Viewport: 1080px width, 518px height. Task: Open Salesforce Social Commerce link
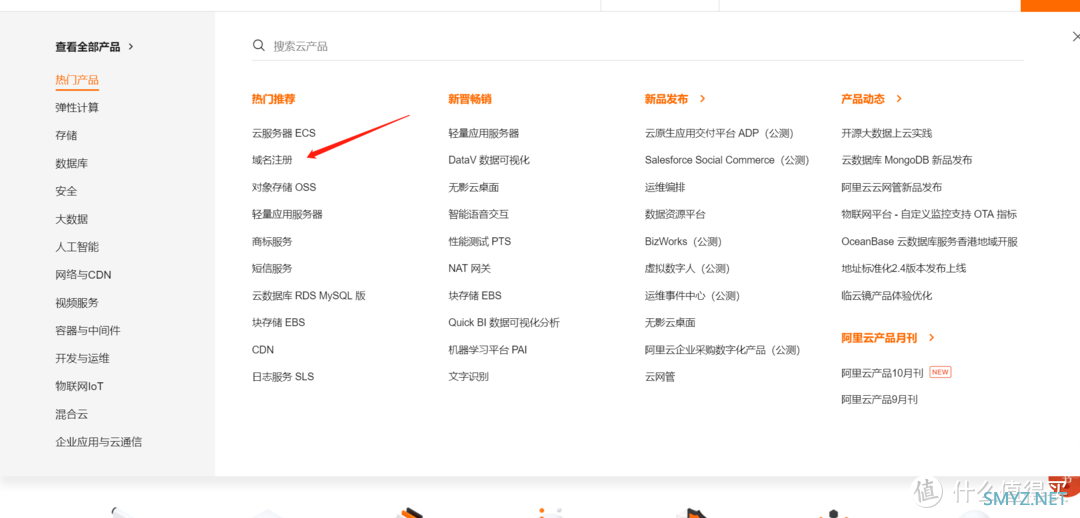click(x=727, y=160)
